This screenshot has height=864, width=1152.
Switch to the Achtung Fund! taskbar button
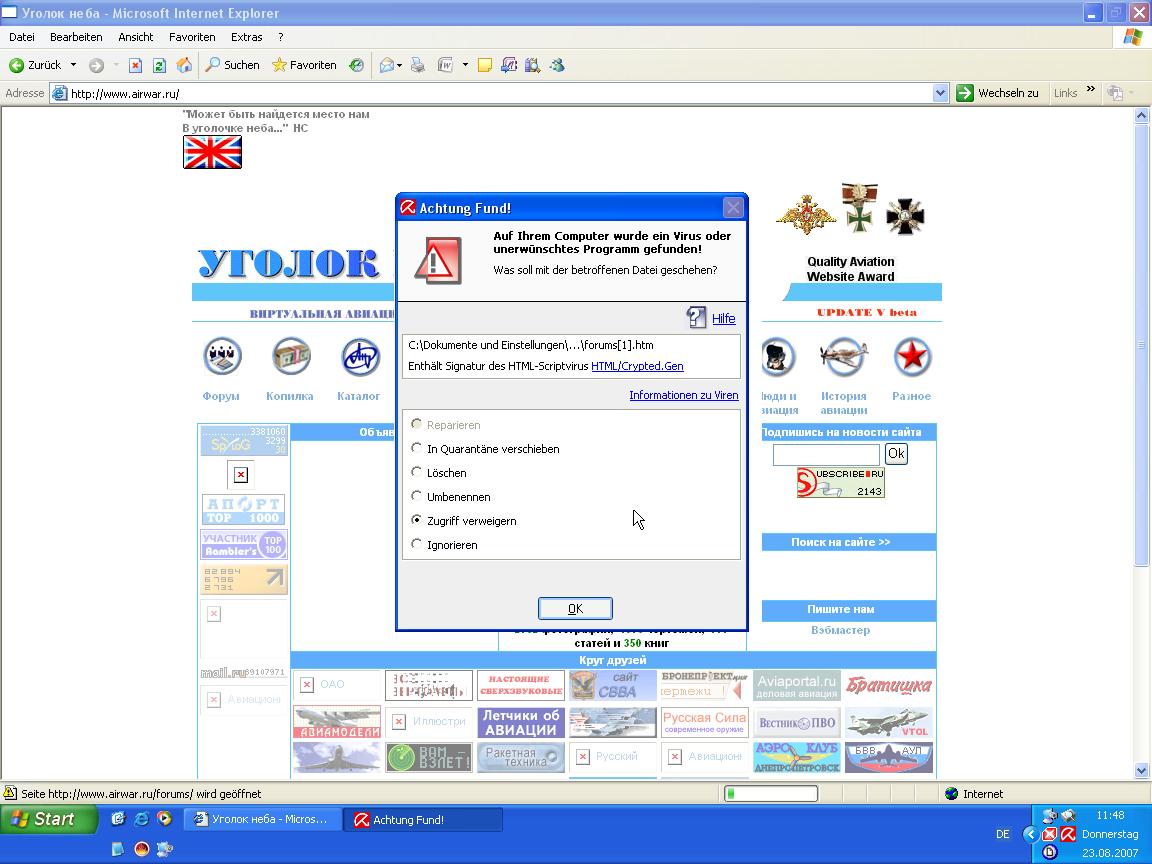click(424, 820)
